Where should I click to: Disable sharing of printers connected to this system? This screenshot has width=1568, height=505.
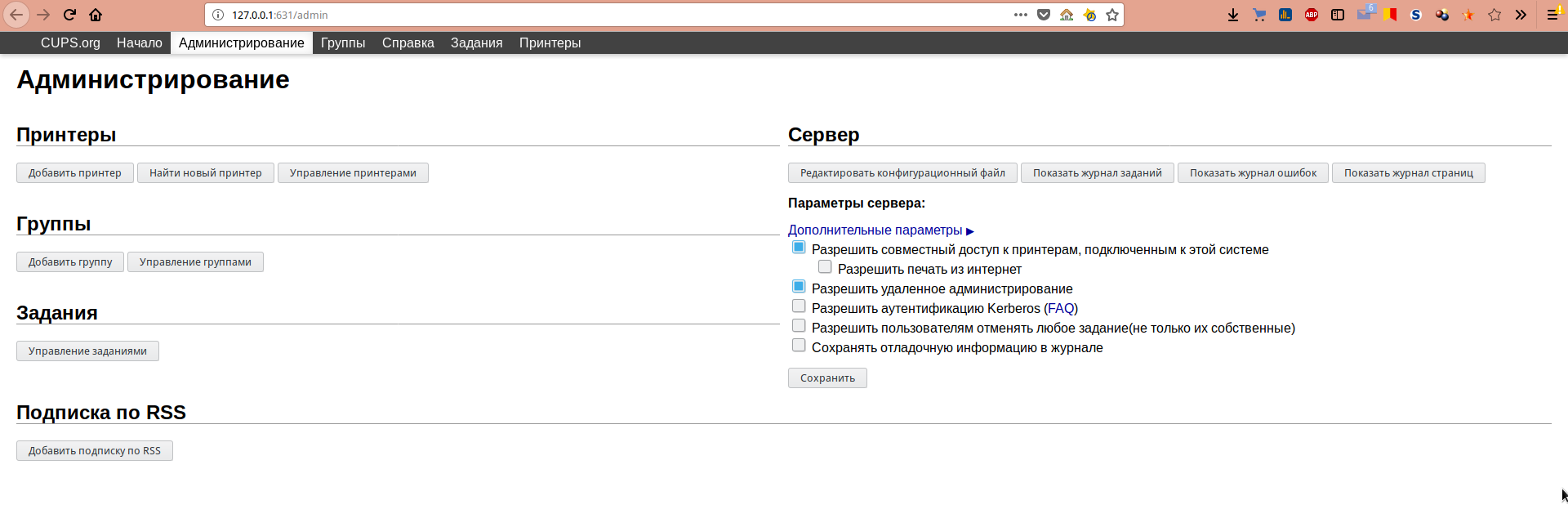click(799, 248)
